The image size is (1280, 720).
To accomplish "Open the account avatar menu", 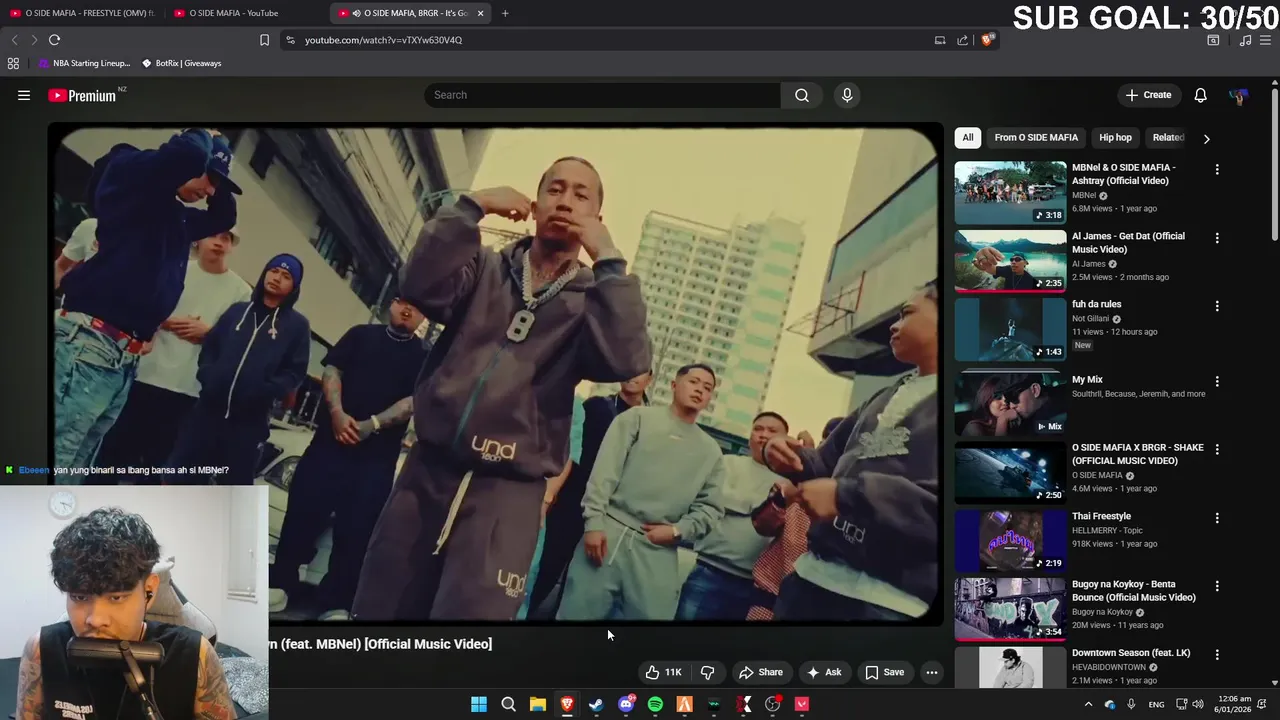I will [1238, 95].
